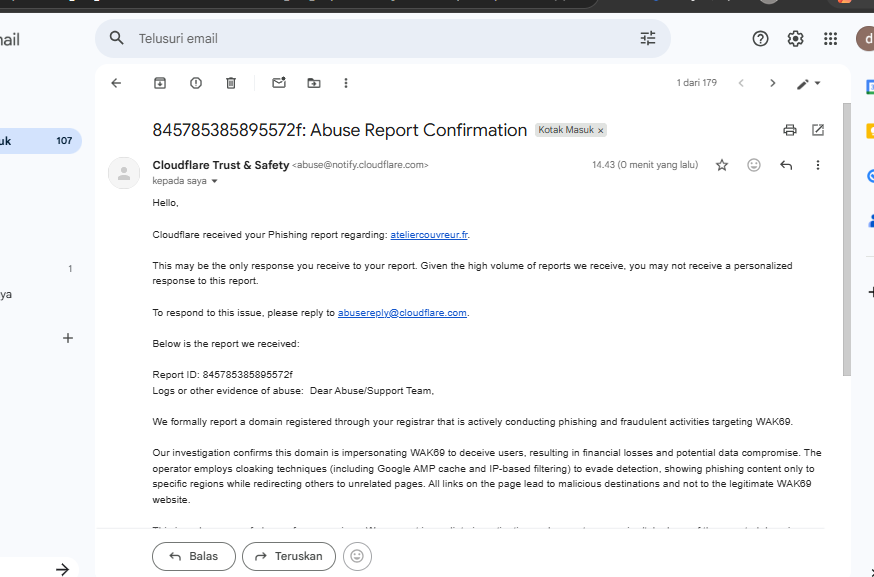Click the email body scrollbar
The width and height of the screenshot is (874, 577).
[847, 240]
